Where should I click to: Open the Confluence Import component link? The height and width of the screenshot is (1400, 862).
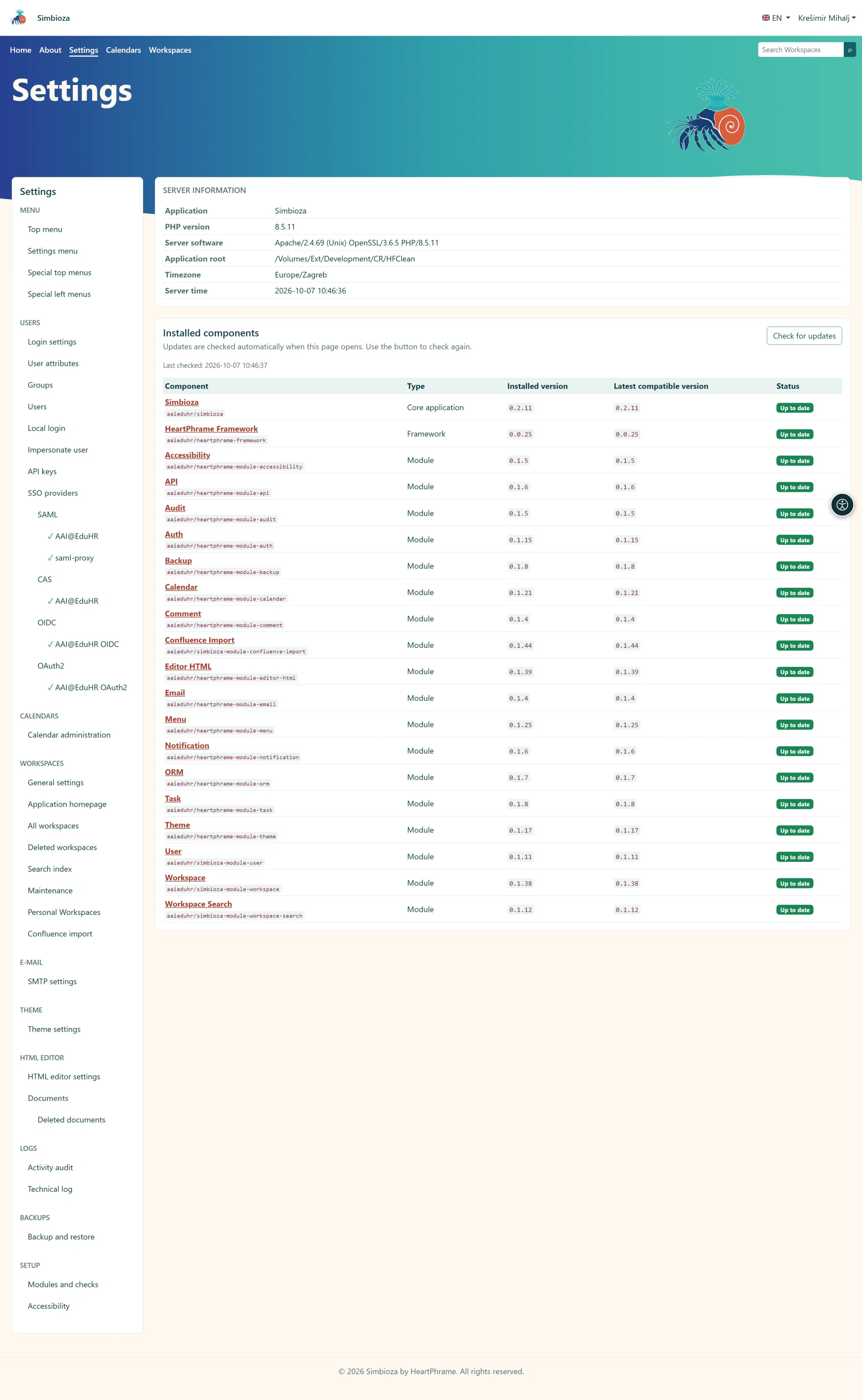[199, 640]
